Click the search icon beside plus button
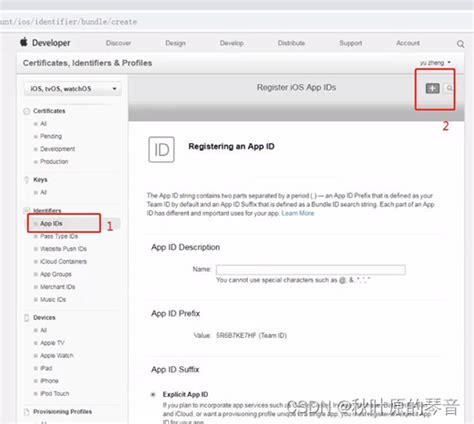The width and height of the screenshot is (474, 424). click(449, 88)
